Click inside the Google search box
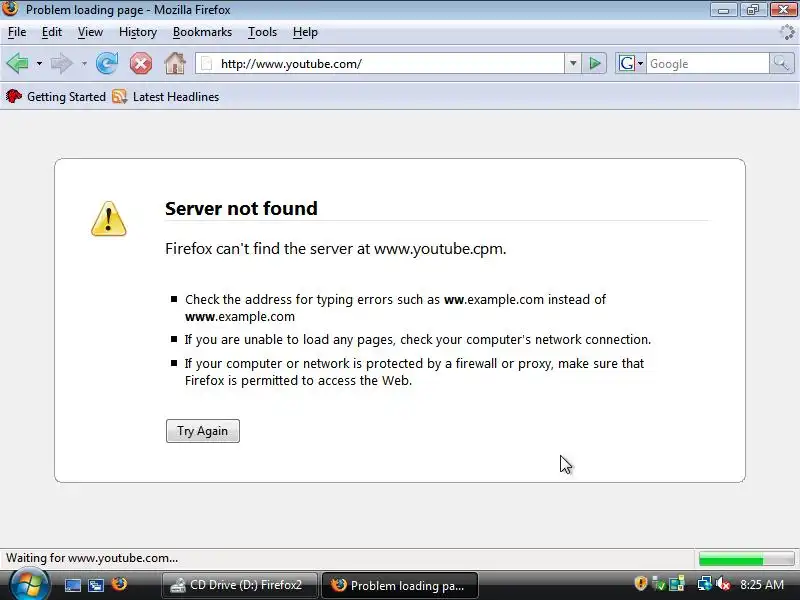The width and height of the screenshot is (800, 600). coord(708,64)
